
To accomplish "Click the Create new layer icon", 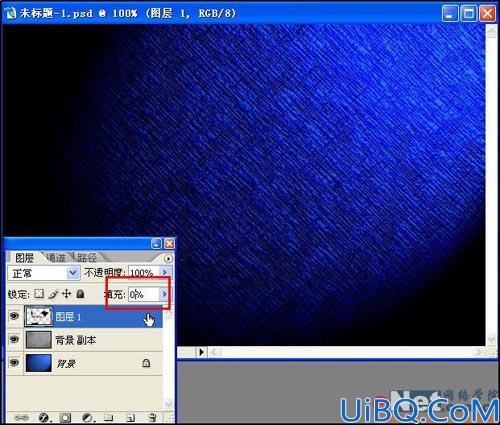I will click(x=130, y=417).
